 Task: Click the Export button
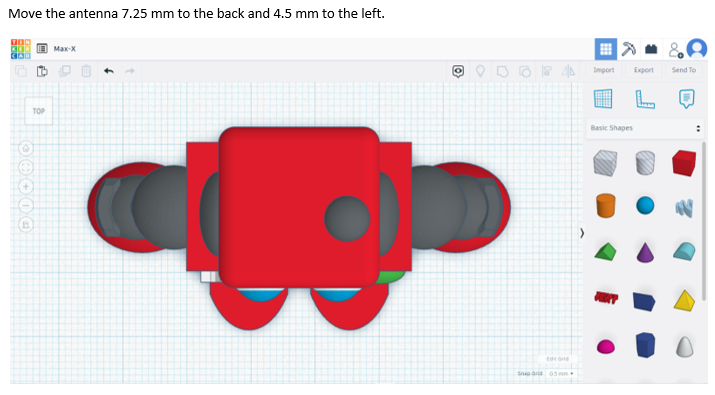click(643, 70)
